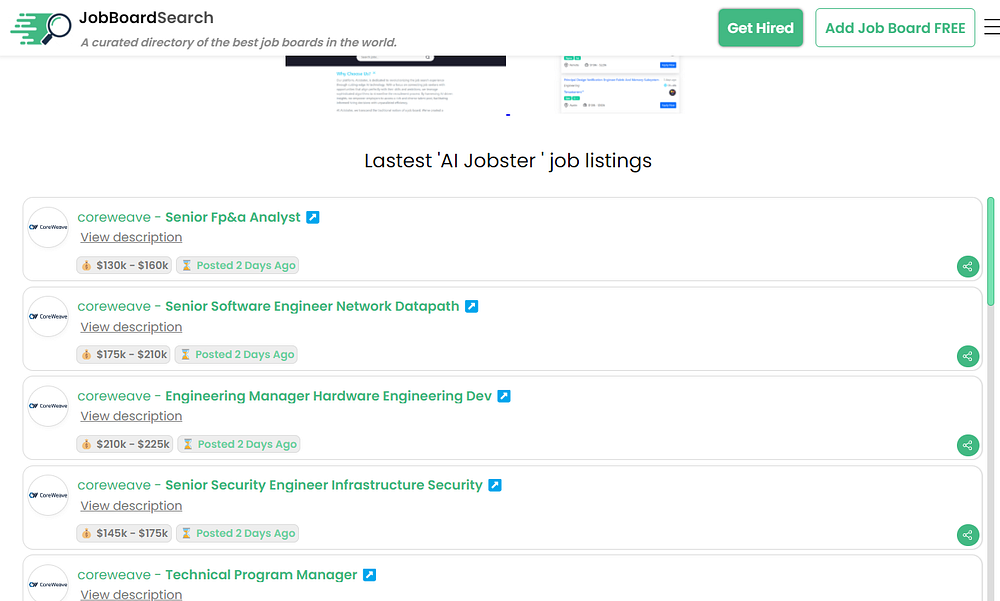Share the Senior Security Engineer listing

967,535
